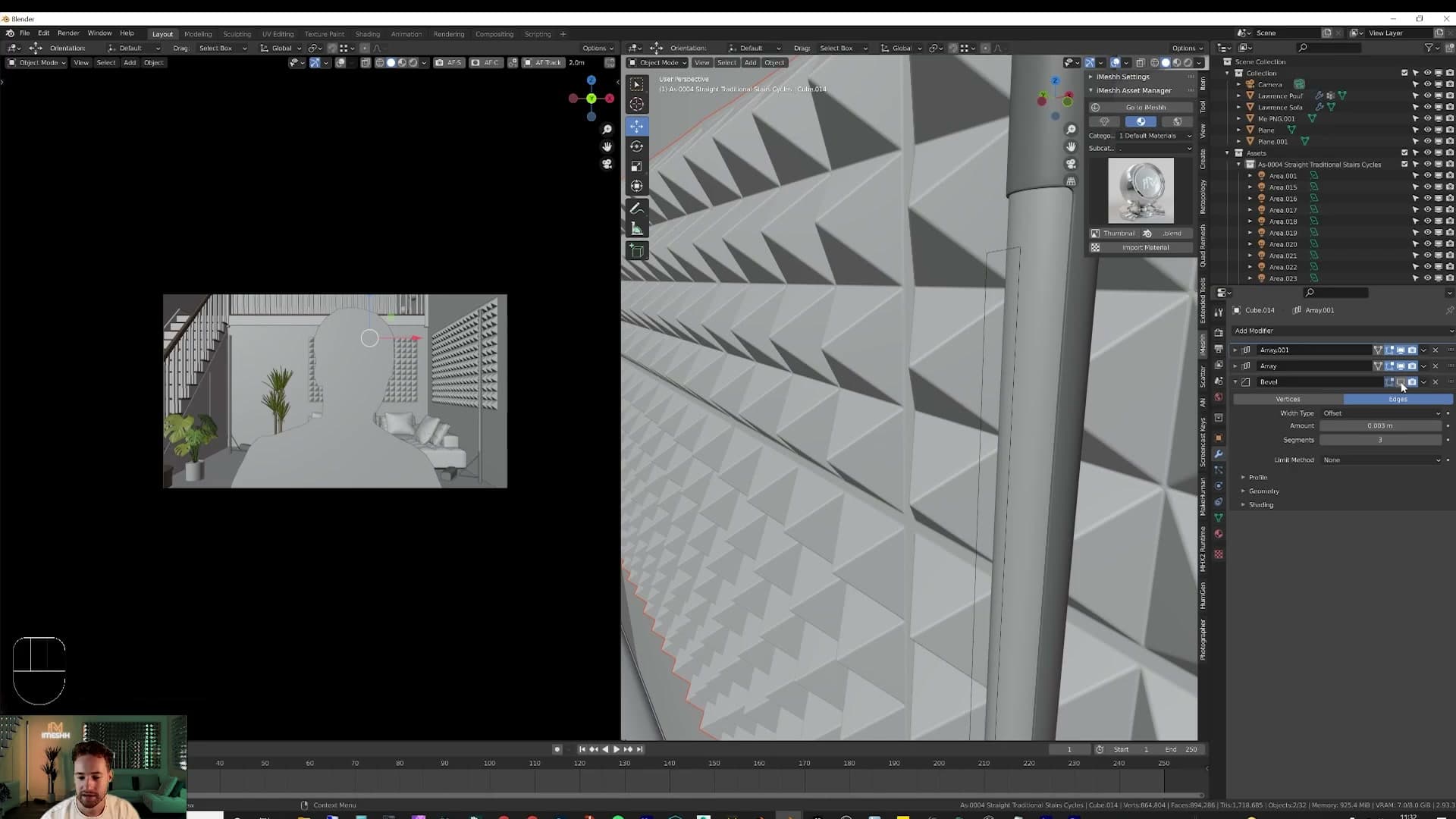Switch to the Compositing workspace tab
Viewport: 1456px width, 819px height.
click(x=494, y=34)
